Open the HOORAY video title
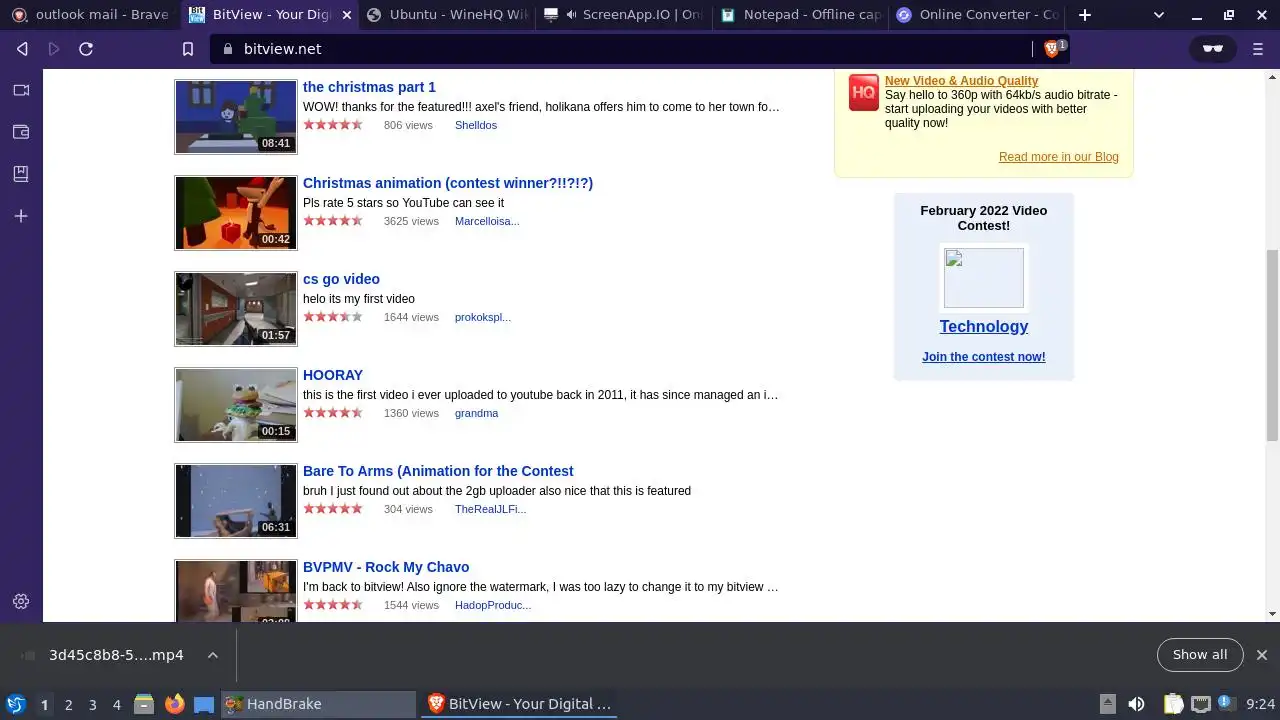 pos(333,375)
